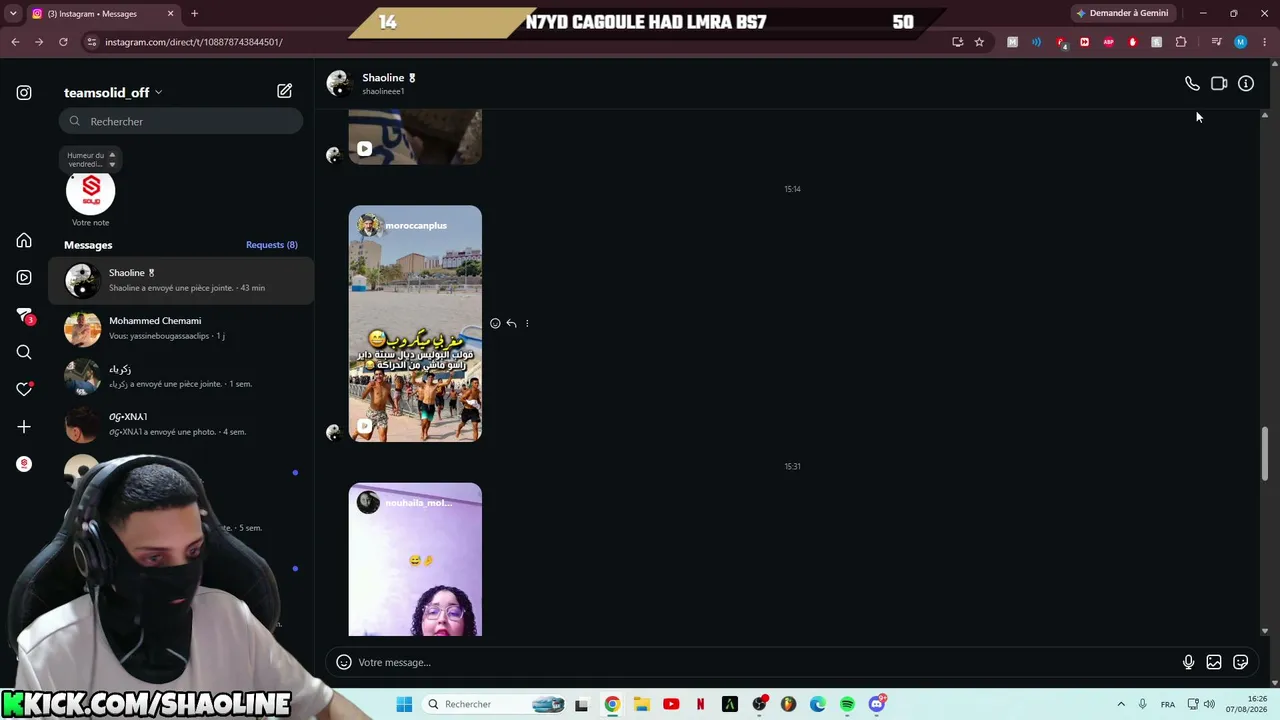This screenshot has width=1280, height=720.
Task: Open Shaoline conversation in list
Action: coord(181,280)
